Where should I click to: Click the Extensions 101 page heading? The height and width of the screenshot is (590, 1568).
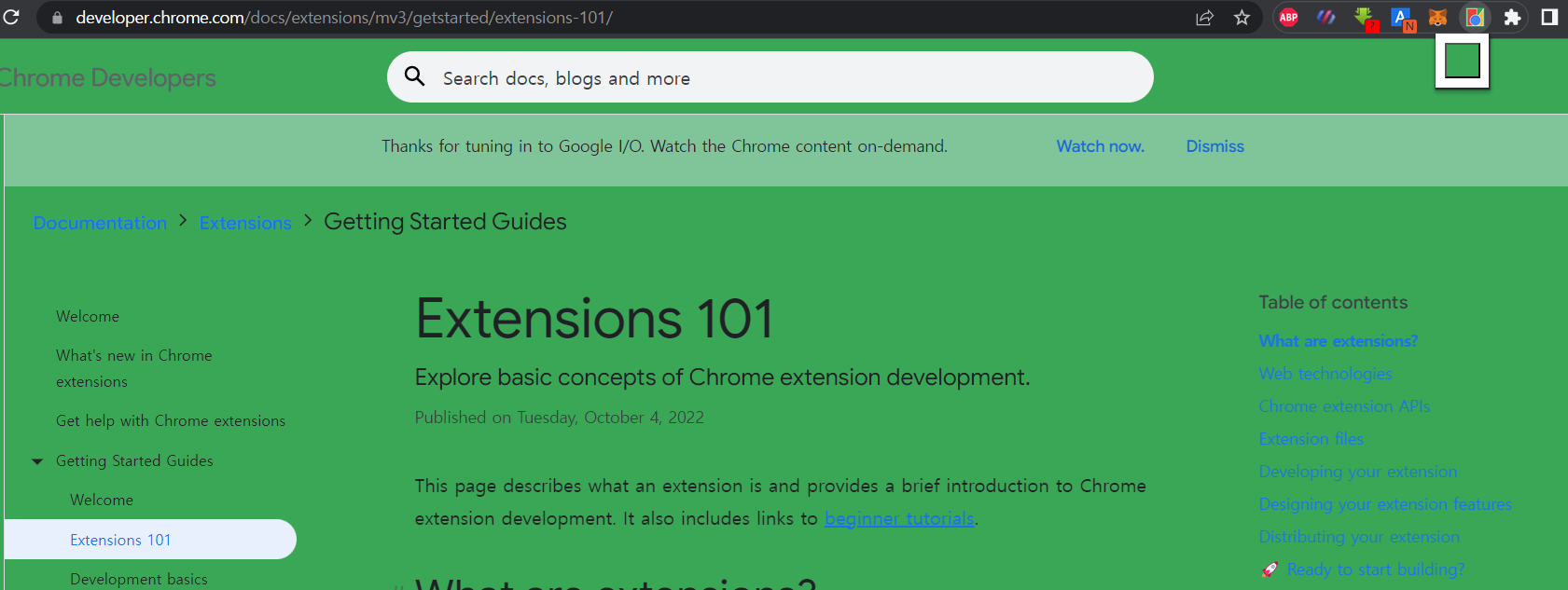click(x=594, y=319)
